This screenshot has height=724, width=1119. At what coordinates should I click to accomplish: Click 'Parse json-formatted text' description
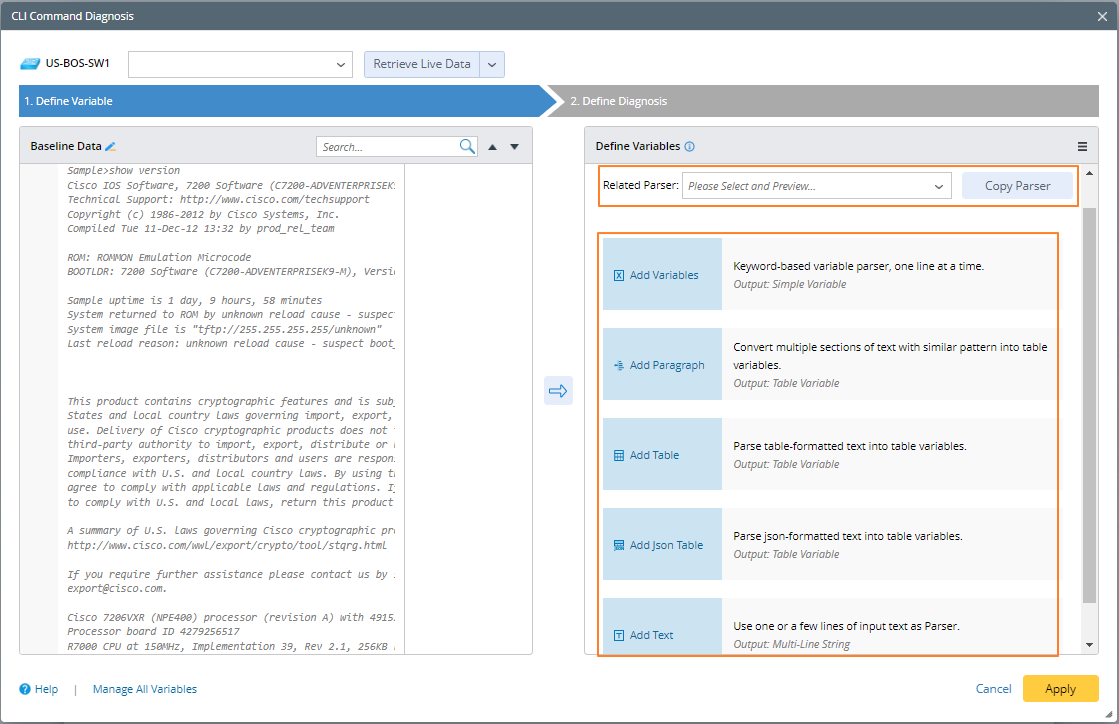(x=848, y=536)
